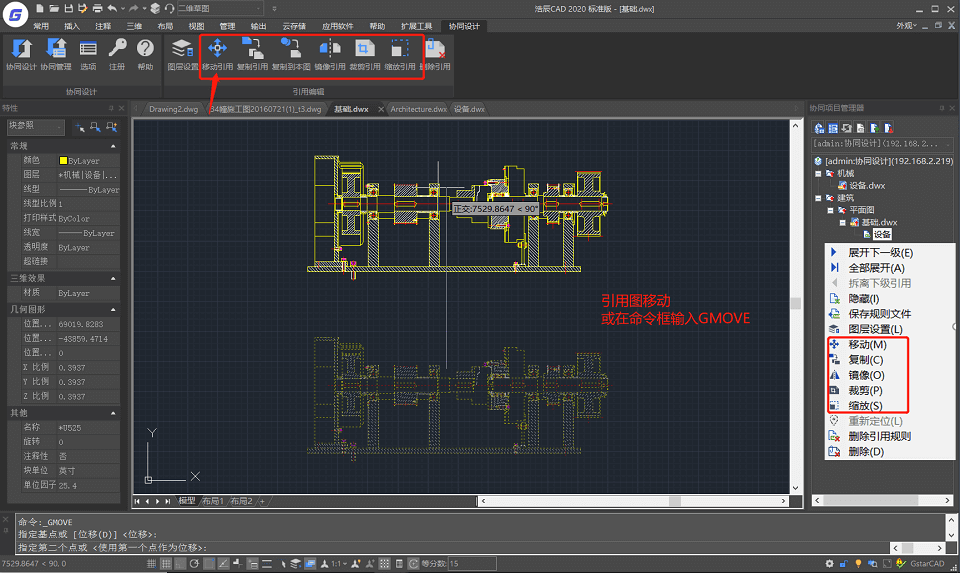Viewport: 960px width, 573px height.
Task: Click the Save icon in quick access toolbar
Action: (69, 9)
